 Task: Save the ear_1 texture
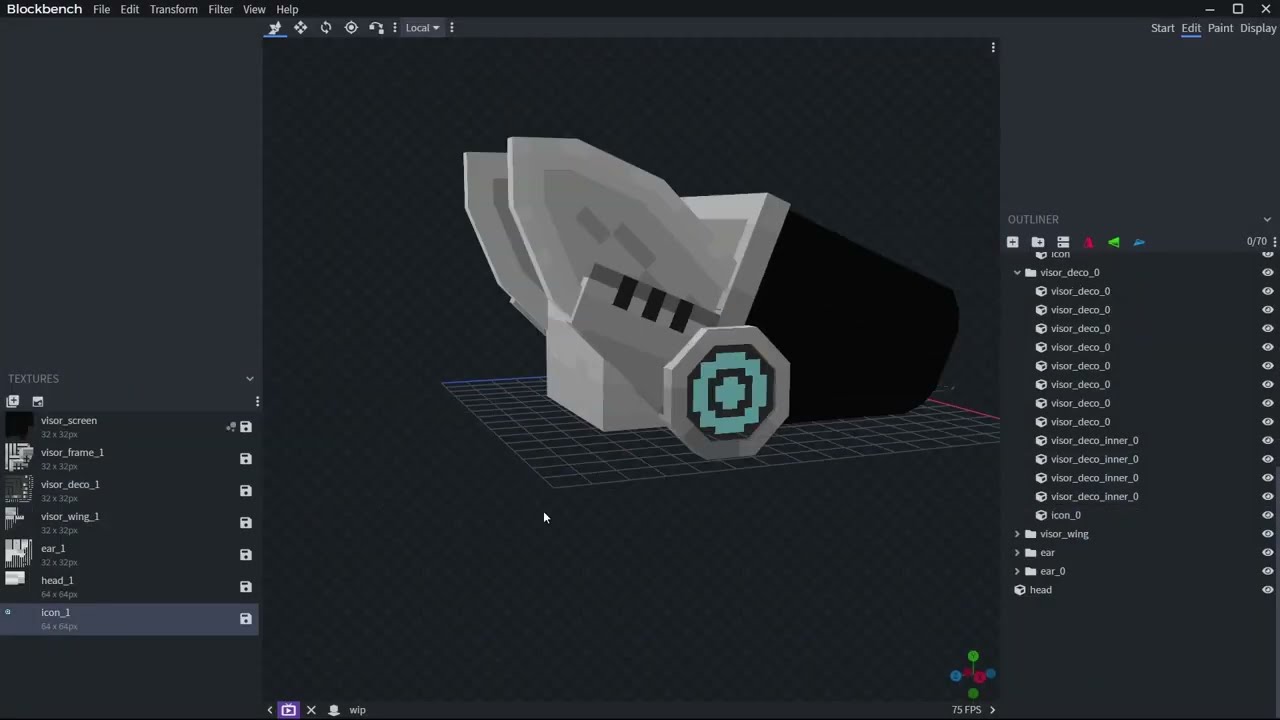click(246, 555)
